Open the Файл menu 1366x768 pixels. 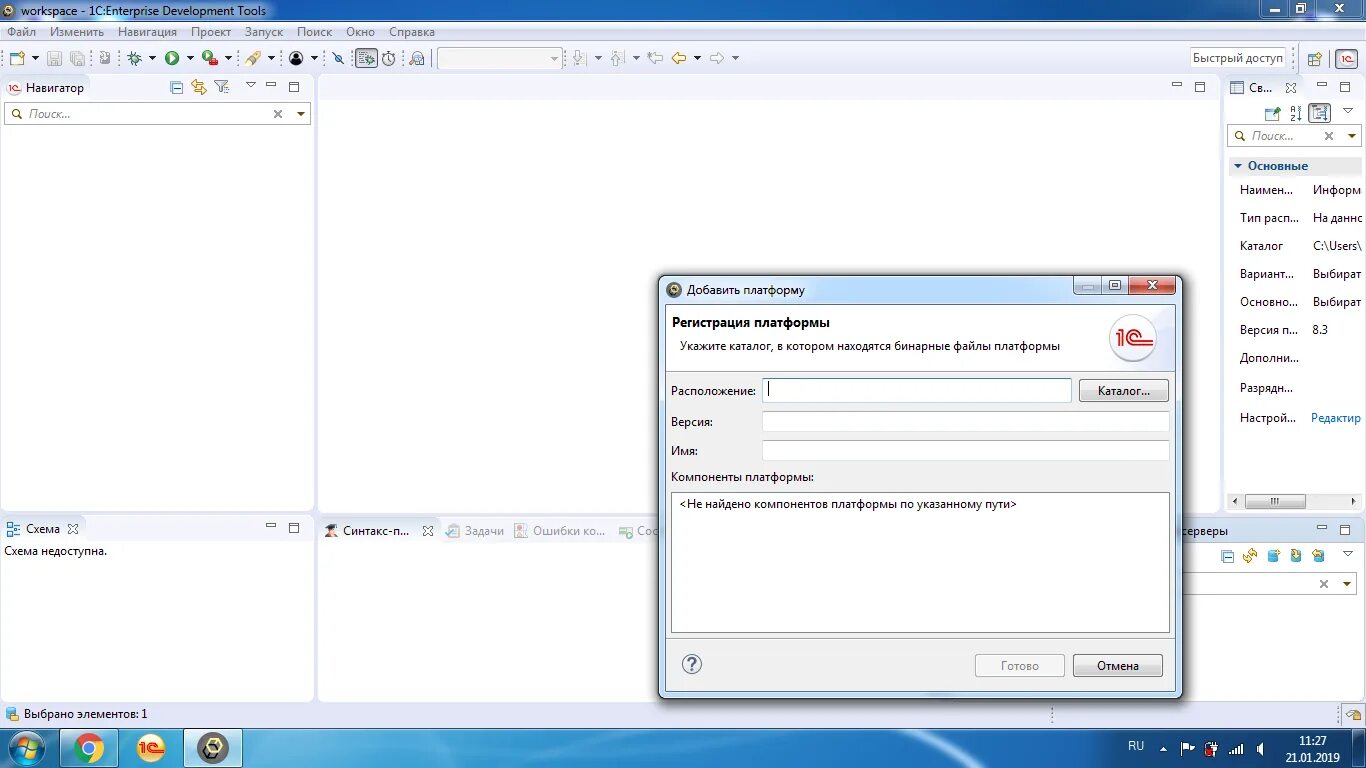click(21, 32)
